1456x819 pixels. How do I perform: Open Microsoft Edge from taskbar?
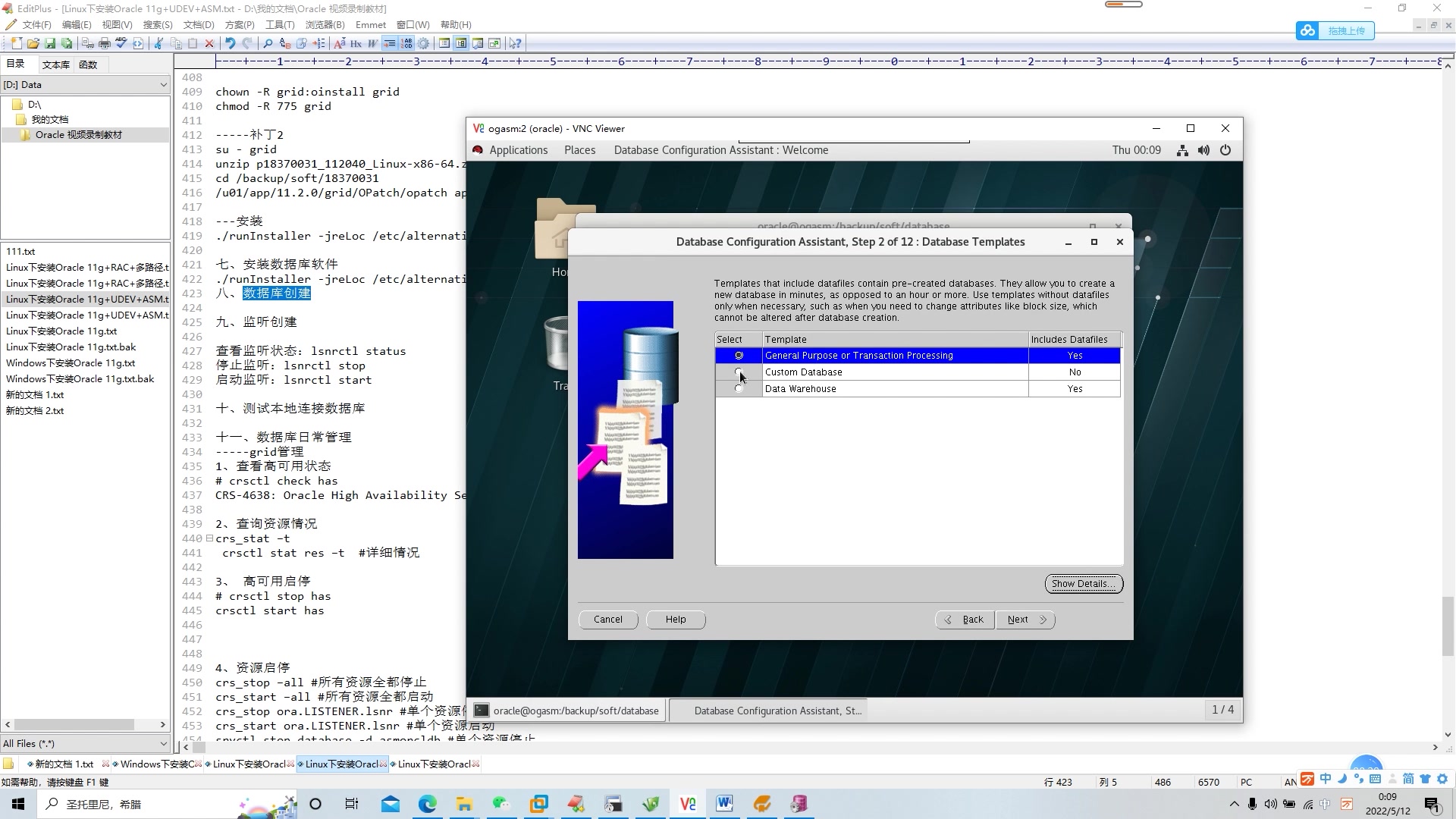pos(428,804)
